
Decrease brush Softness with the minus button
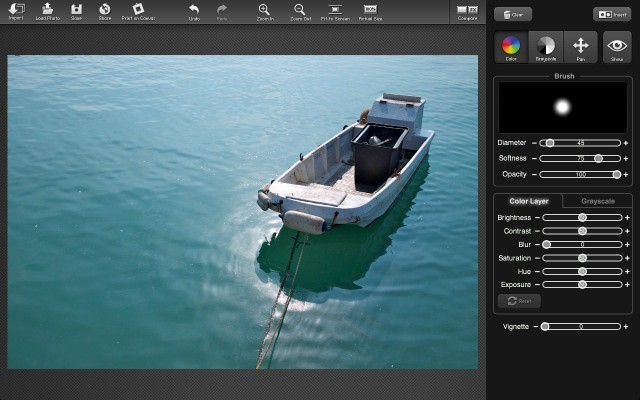[534, 158]
